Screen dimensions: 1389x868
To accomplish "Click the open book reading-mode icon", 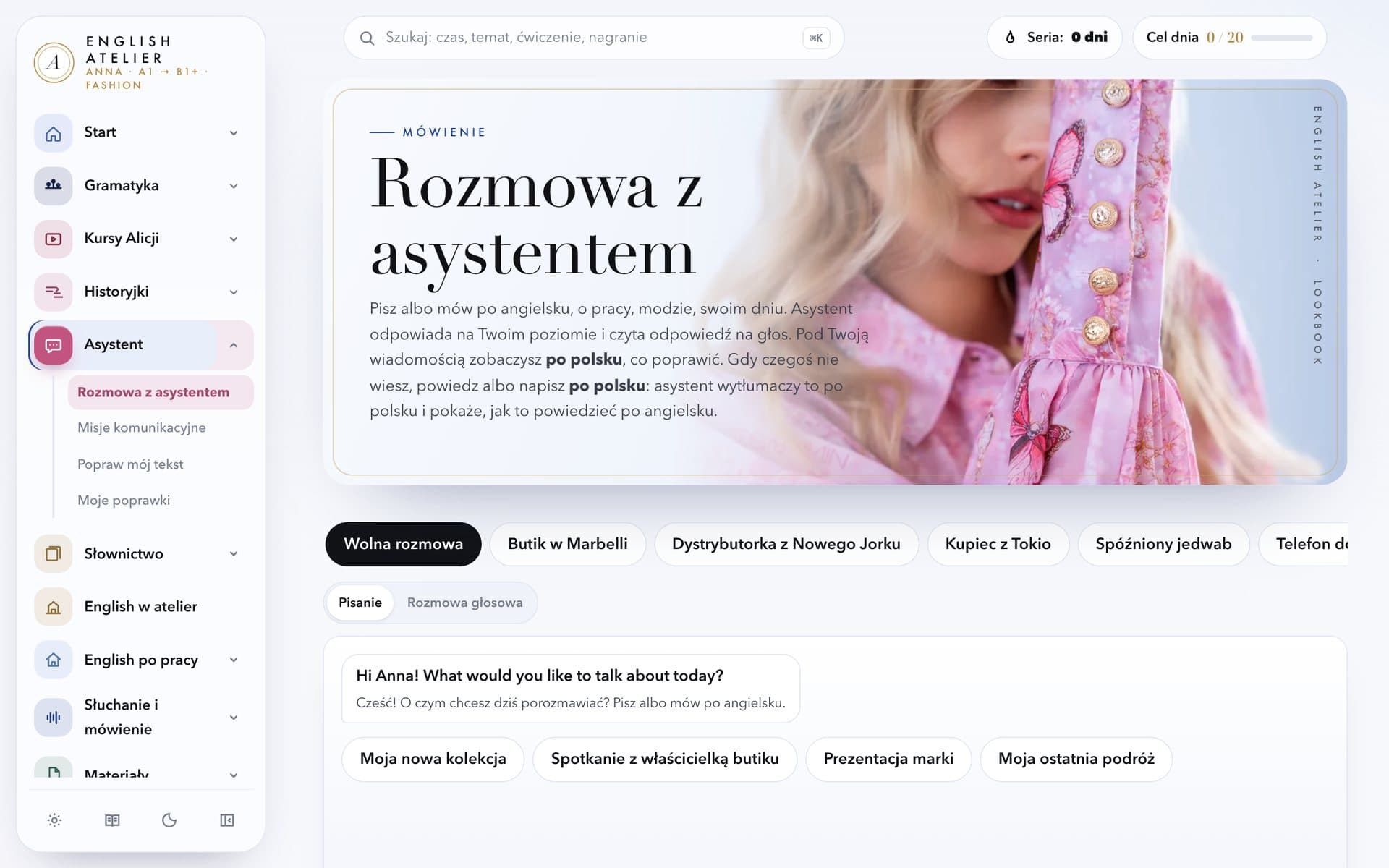I will click(112, 820).
